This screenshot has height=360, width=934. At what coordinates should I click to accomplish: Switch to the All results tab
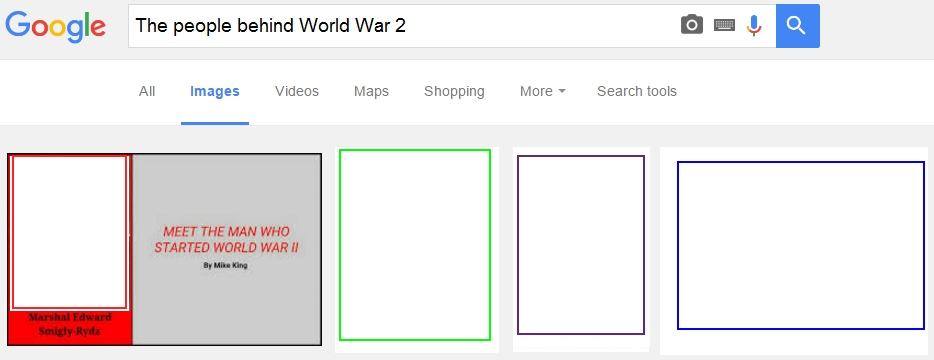point(147,91)
